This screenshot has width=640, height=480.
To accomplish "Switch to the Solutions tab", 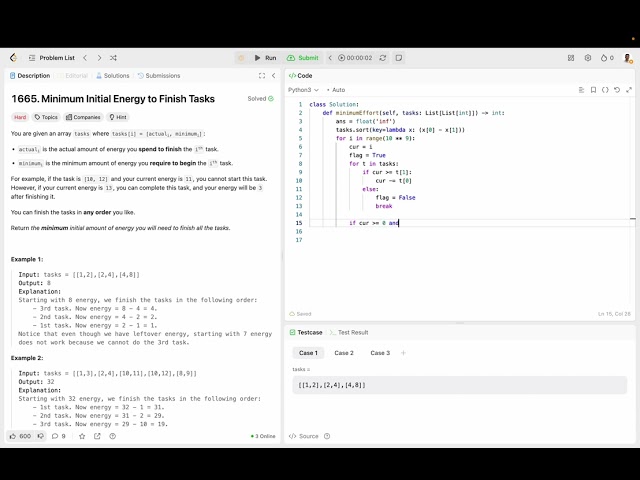I will 113,76.
